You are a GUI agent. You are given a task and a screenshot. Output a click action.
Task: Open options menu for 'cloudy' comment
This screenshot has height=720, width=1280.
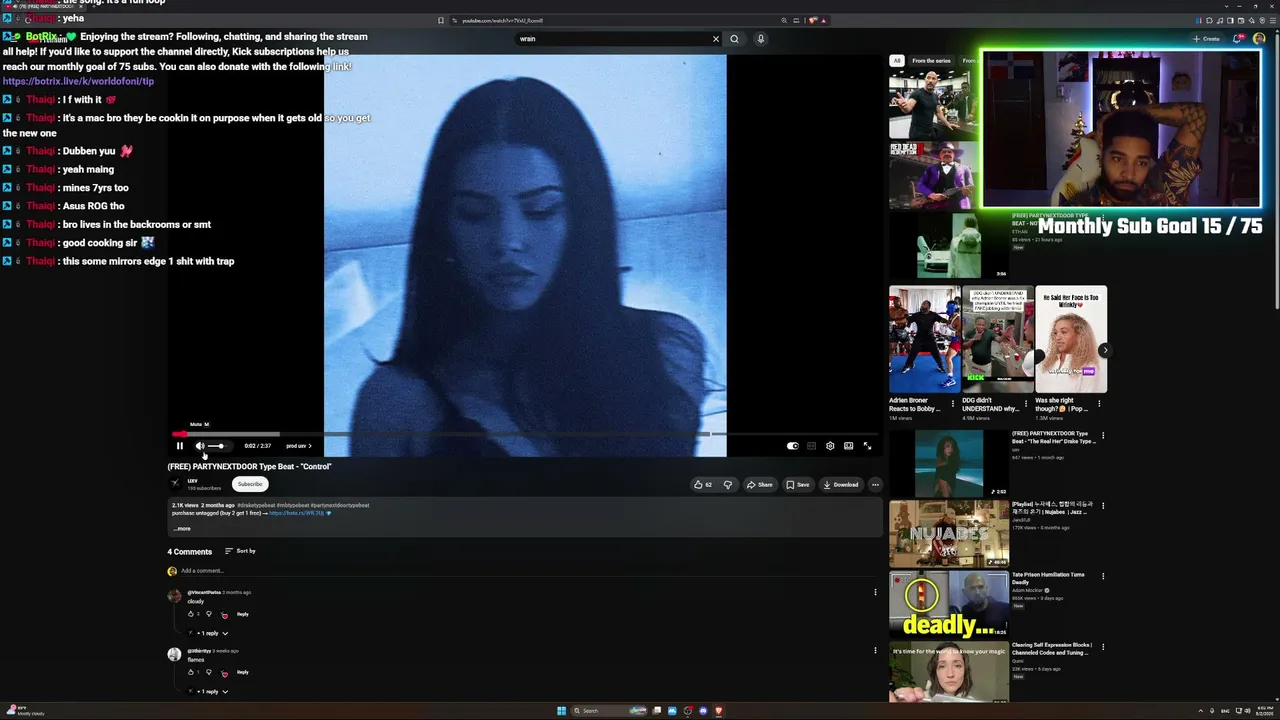(875, 592)
